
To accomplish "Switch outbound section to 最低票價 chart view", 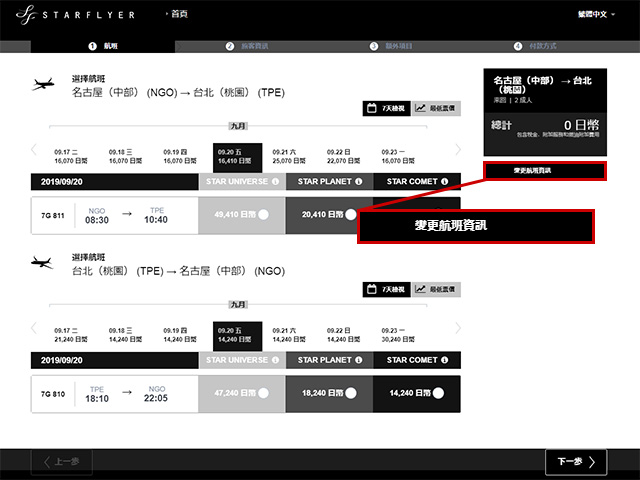I will [435, 109].
